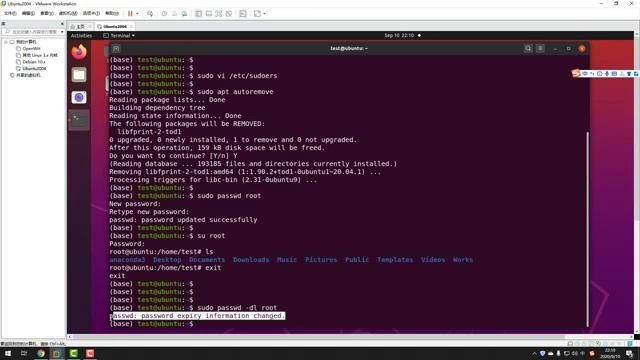The image size is (640, 360).
Task: Enter full screen mode via toolbar icon
Action: (218, 13)
